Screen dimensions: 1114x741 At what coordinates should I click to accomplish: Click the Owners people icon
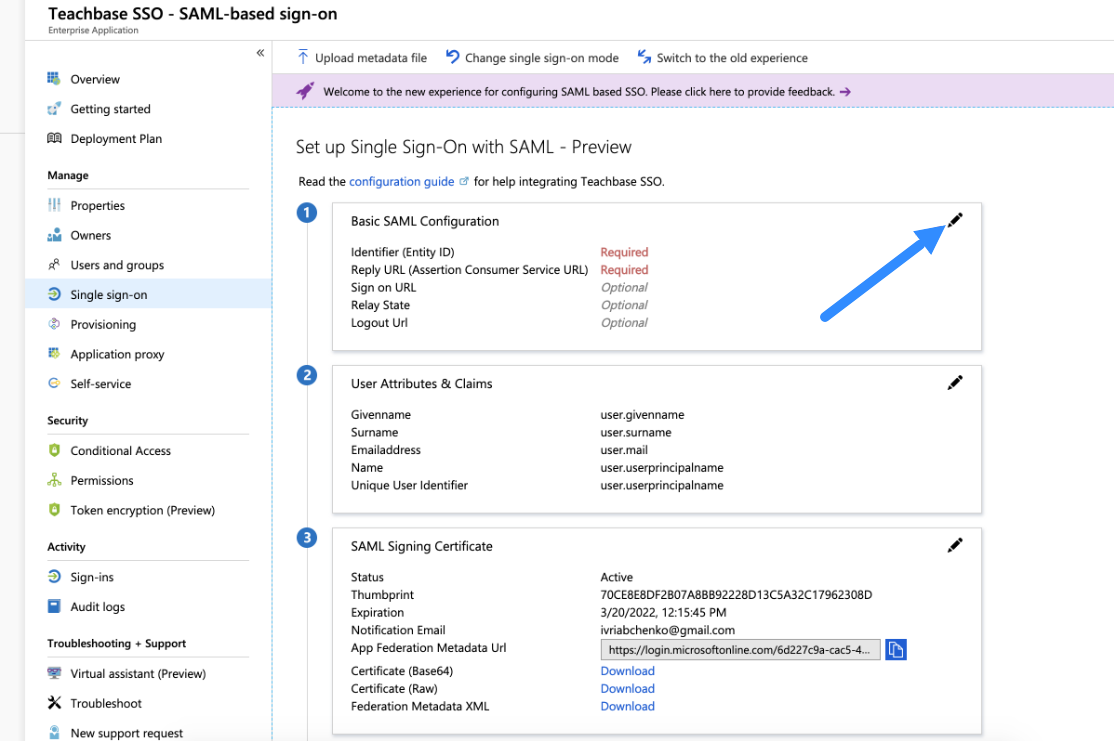[x=54, y=234]
